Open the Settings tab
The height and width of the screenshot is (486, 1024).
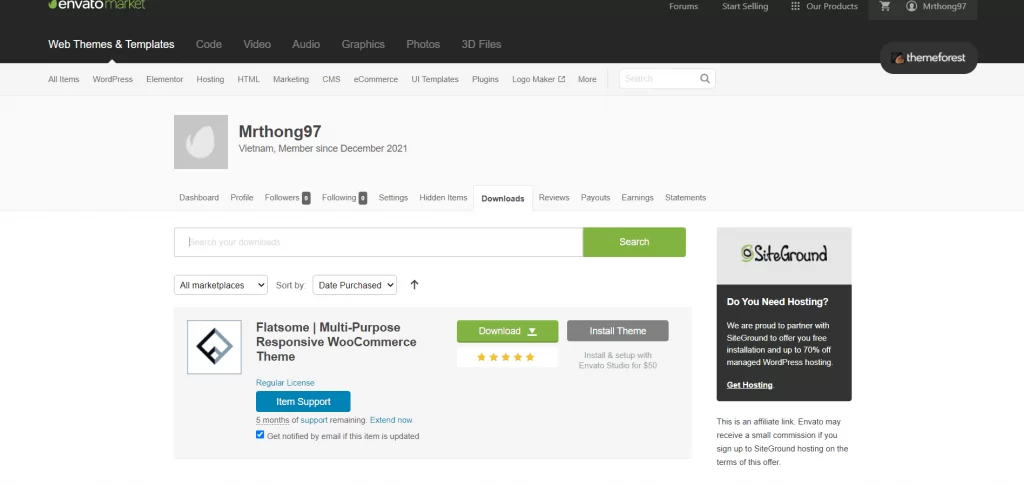(x=393, y=197)
